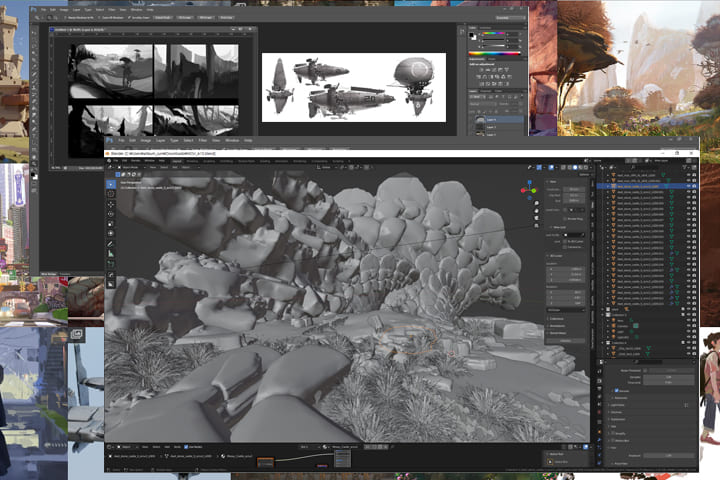This screenshot has height=480, width=720.
Task: Open the Object Mode dropdown in Blender
Action: (x=130, y=167)
